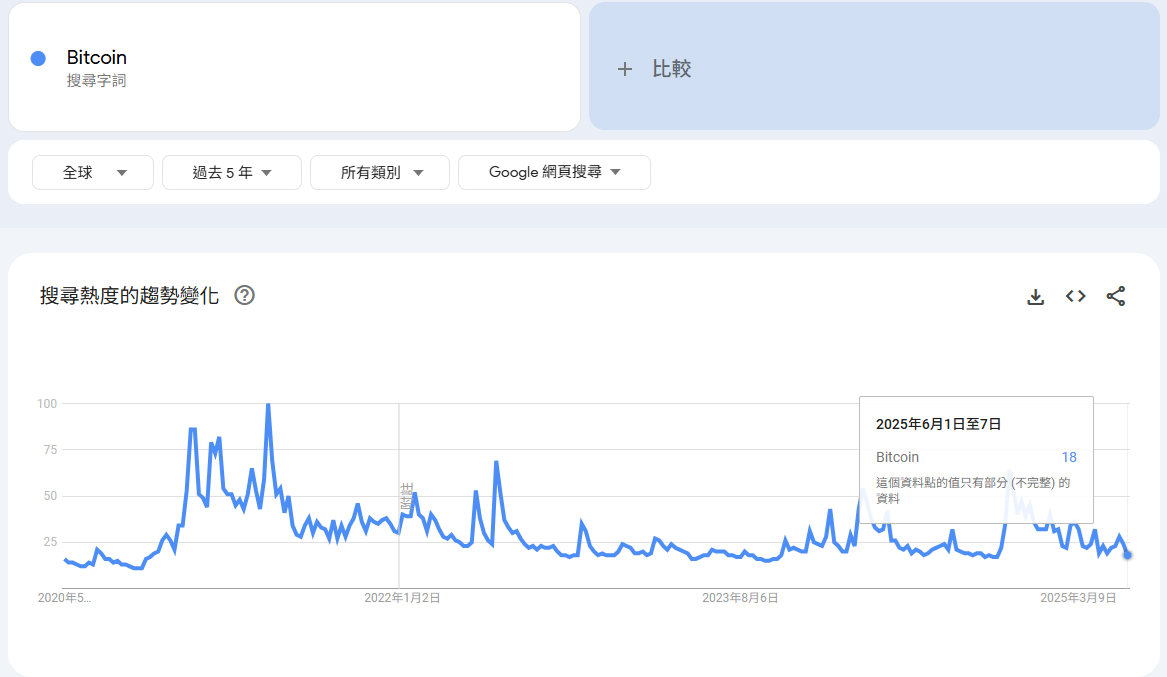Click the chart peak reaching 100
The width and height of the screenshot is (1167, 677).
(x=268, y=405)
